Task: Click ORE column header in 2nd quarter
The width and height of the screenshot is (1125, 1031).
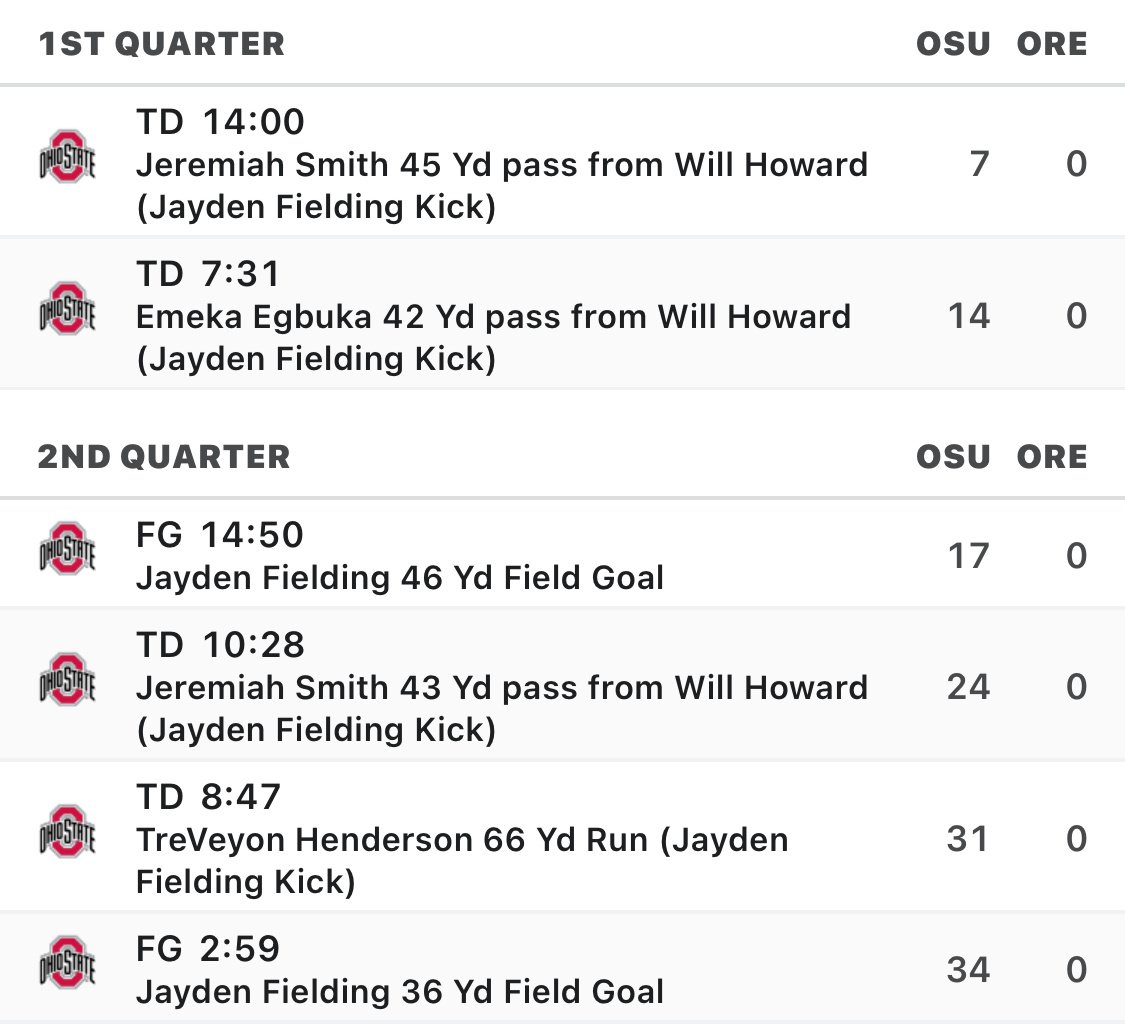Action: tap(1051, 457)
